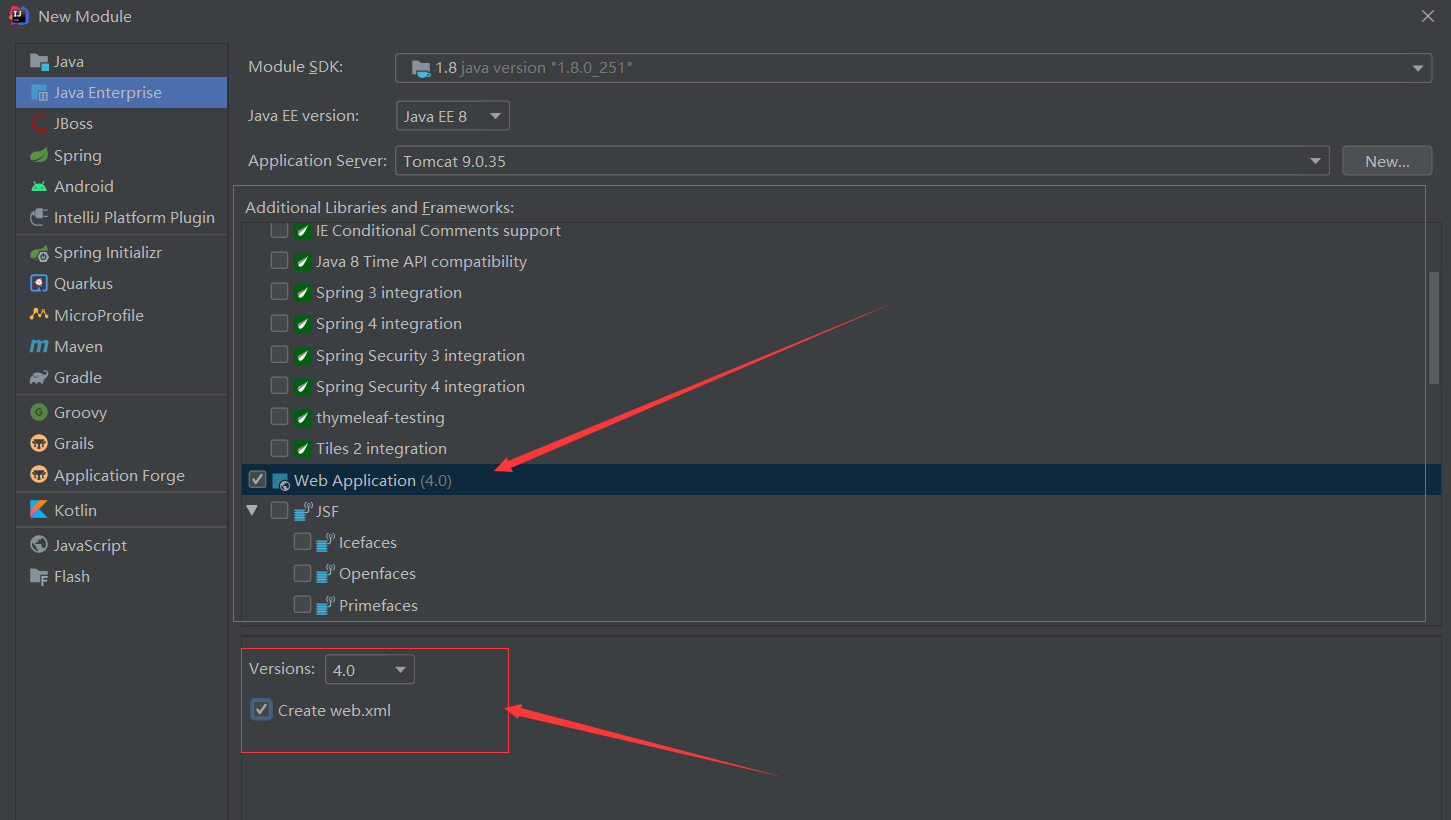Click the Android robot icon
Viewport: 1451px width, 820px height.
click(x=39, y=187)
